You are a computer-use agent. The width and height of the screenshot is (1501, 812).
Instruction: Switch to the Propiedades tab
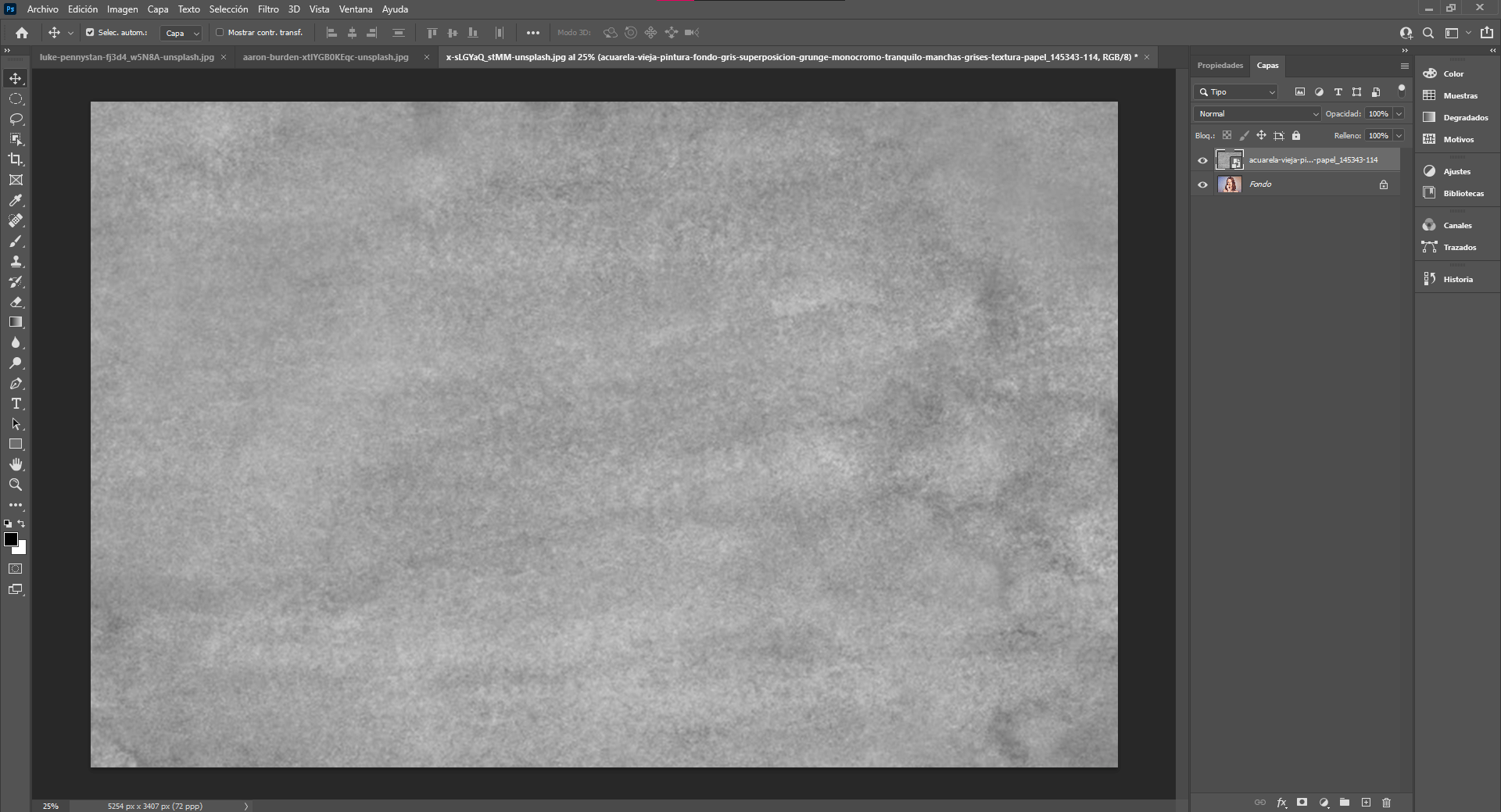coord(1219,66)
